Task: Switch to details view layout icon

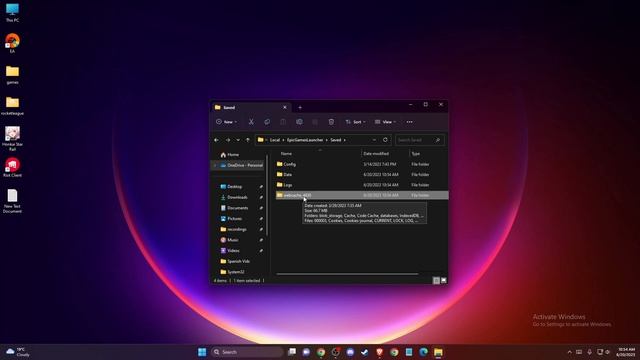Action: pos(436,280)
